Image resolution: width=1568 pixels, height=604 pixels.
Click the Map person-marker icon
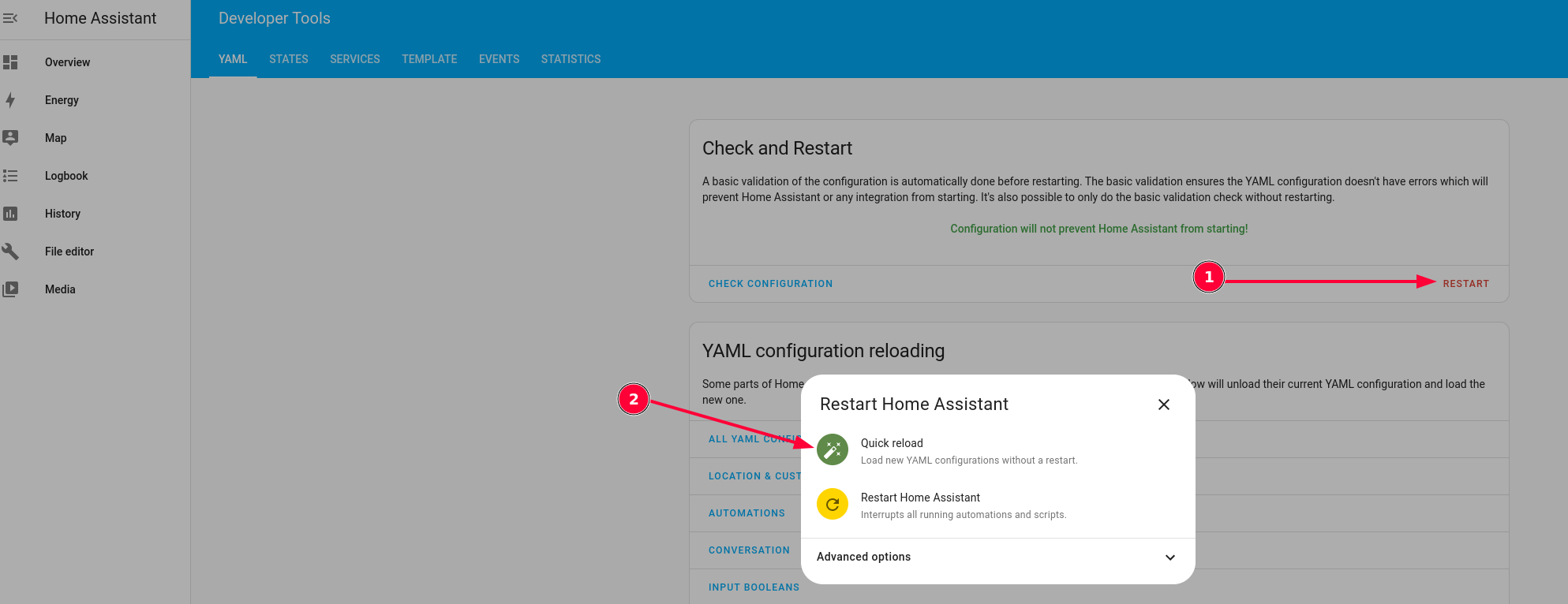coord(10,138)
